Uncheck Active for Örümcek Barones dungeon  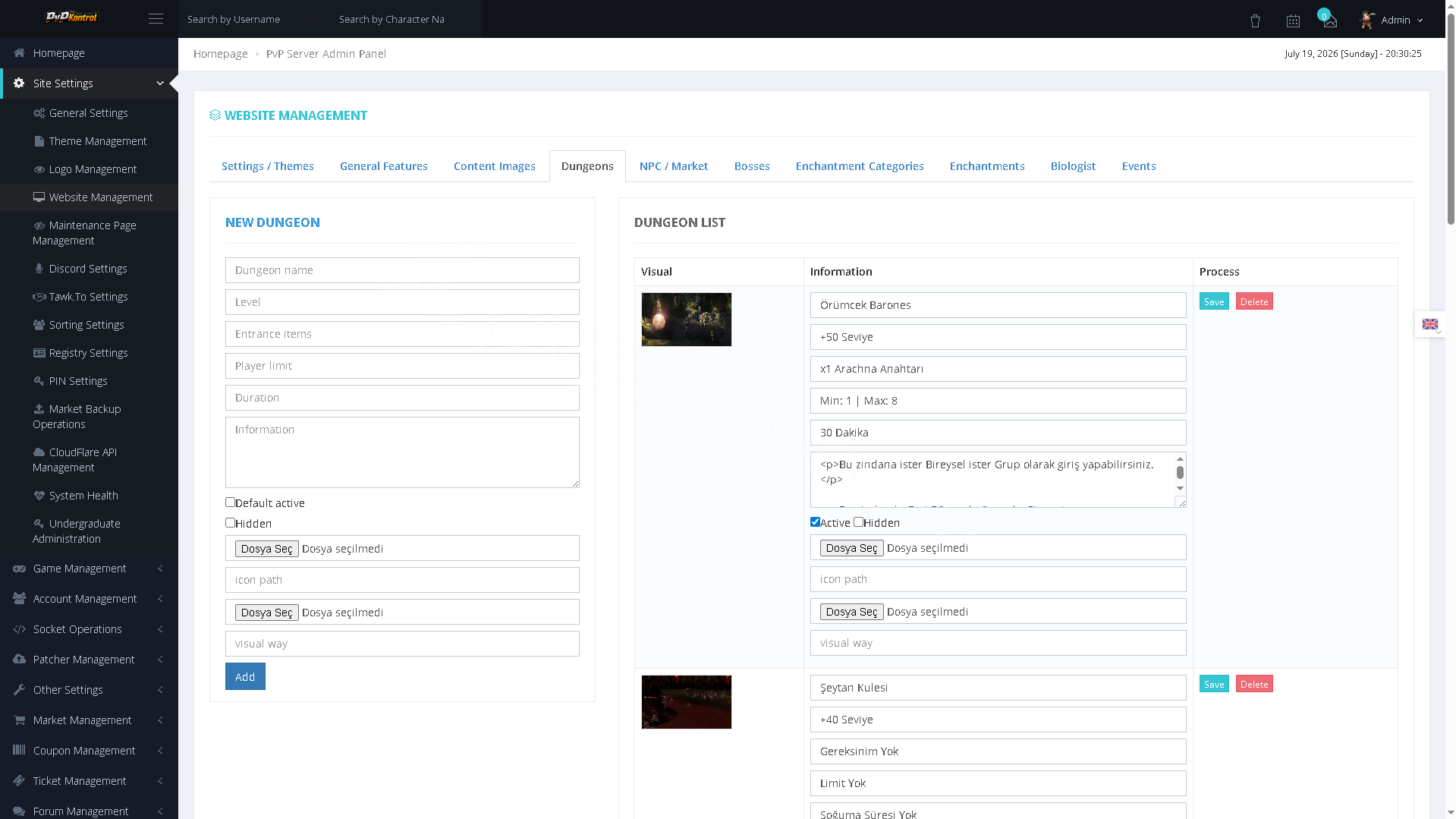coord(815,522)
